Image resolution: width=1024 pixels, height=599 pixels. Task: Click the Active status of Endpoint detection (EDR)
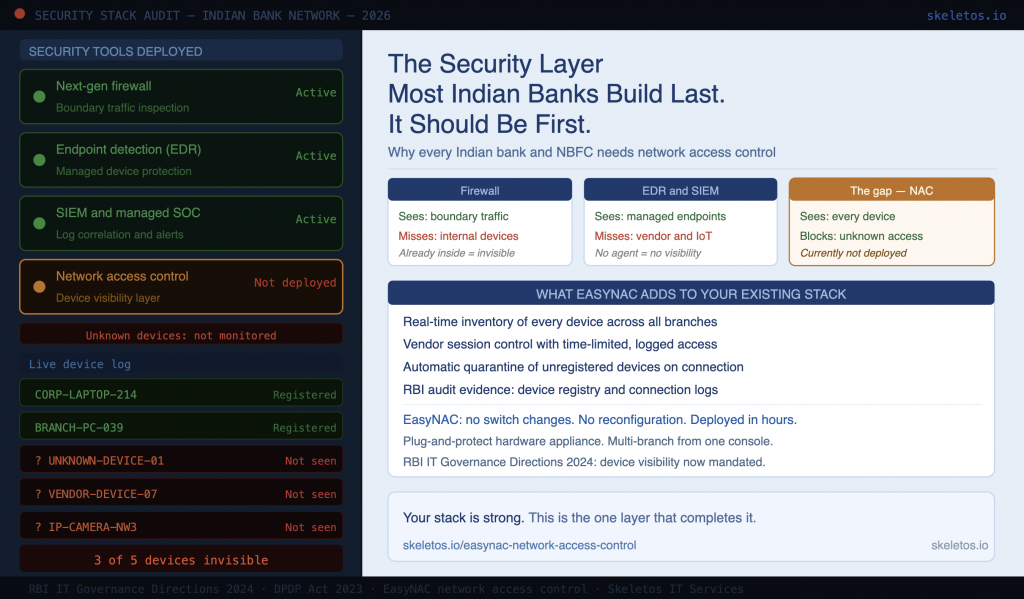pyautogui.click(x=316, y=155)
